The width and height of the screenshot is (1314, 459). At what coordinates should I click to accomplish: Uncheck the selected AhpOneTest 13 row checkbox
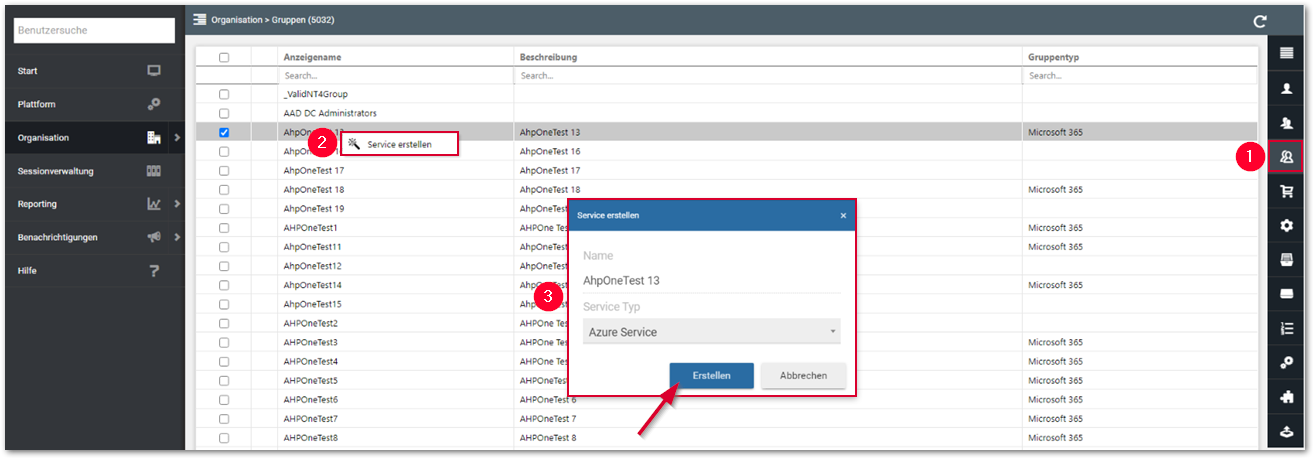pyautogui.click(x=224, y=132)
